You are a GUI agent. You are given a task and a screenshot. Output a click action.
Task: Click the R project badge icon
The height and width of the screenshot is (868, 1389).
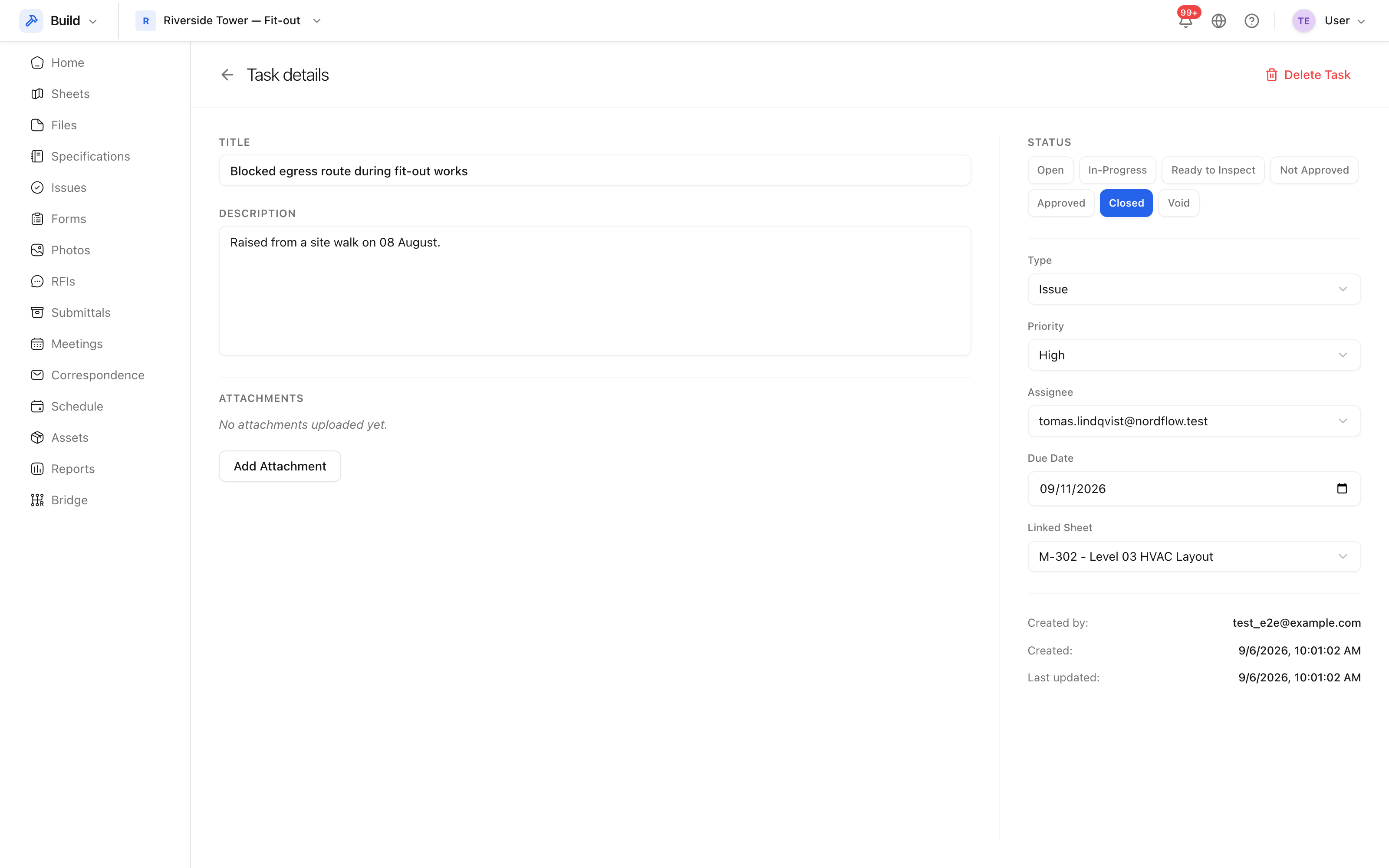146,21
